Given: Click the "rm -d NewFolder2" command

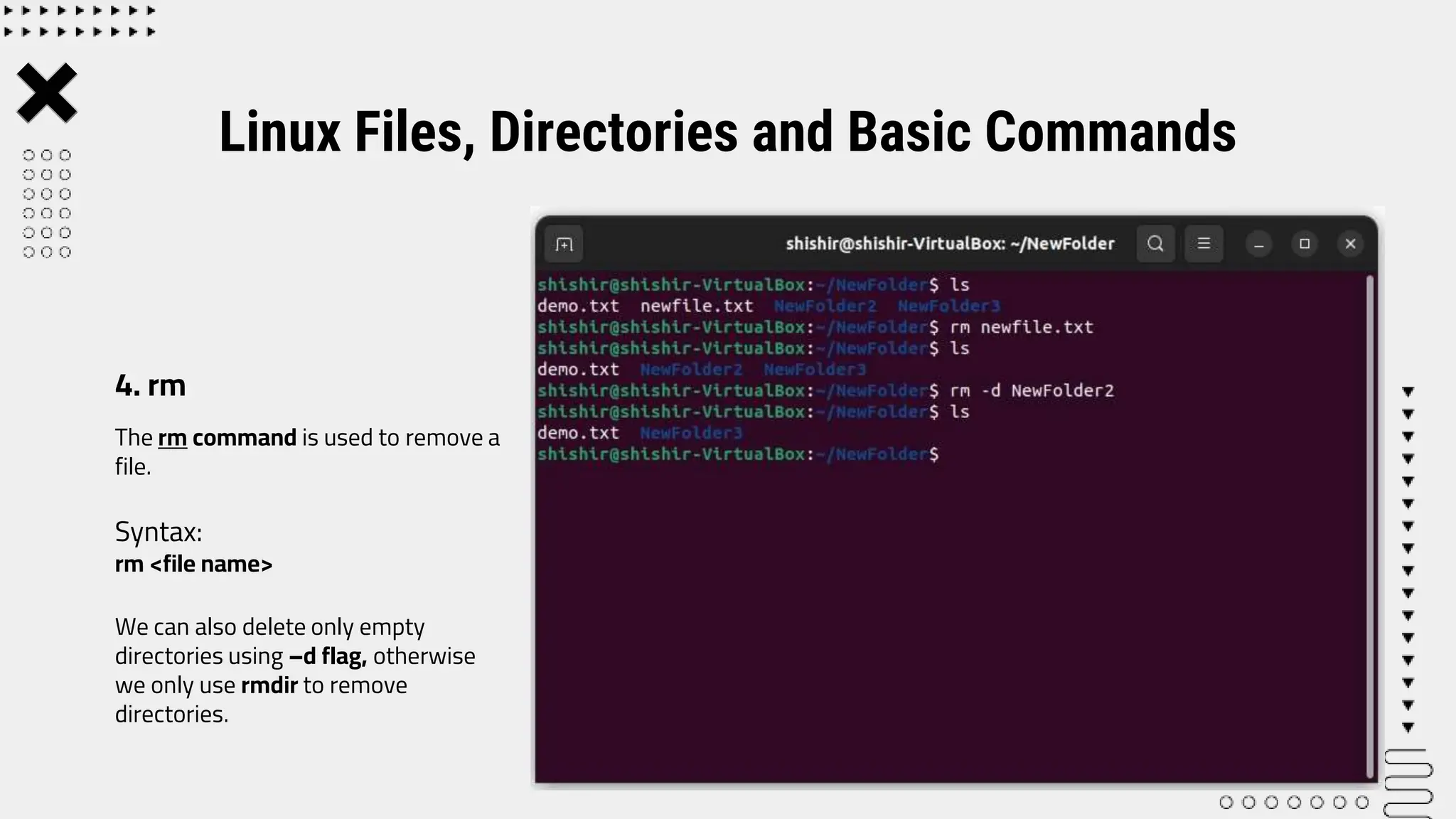Looking at the screenshot, I should tap(1032, 390).
